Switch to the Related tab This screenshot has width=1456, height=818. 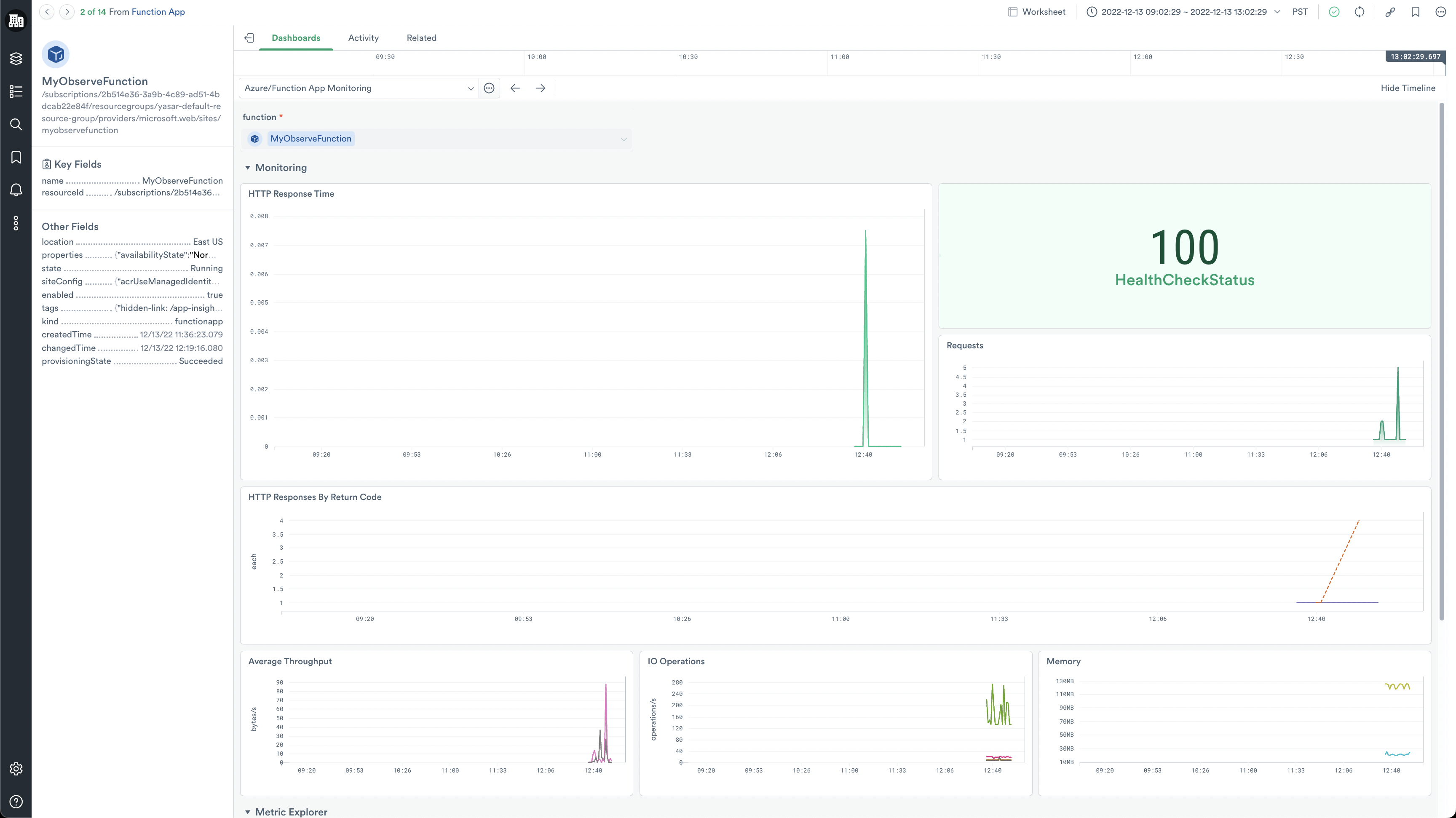coord(421,38)
